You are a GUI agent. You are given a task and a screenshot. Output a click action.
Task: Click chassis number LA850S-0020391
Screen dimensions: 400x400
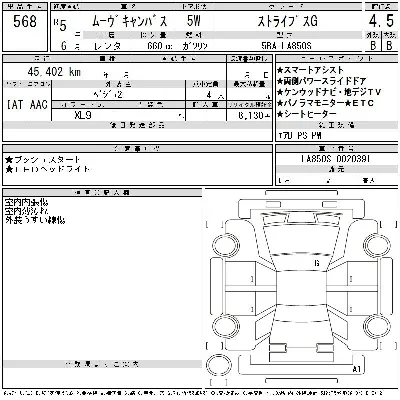(x=335, y=159)
